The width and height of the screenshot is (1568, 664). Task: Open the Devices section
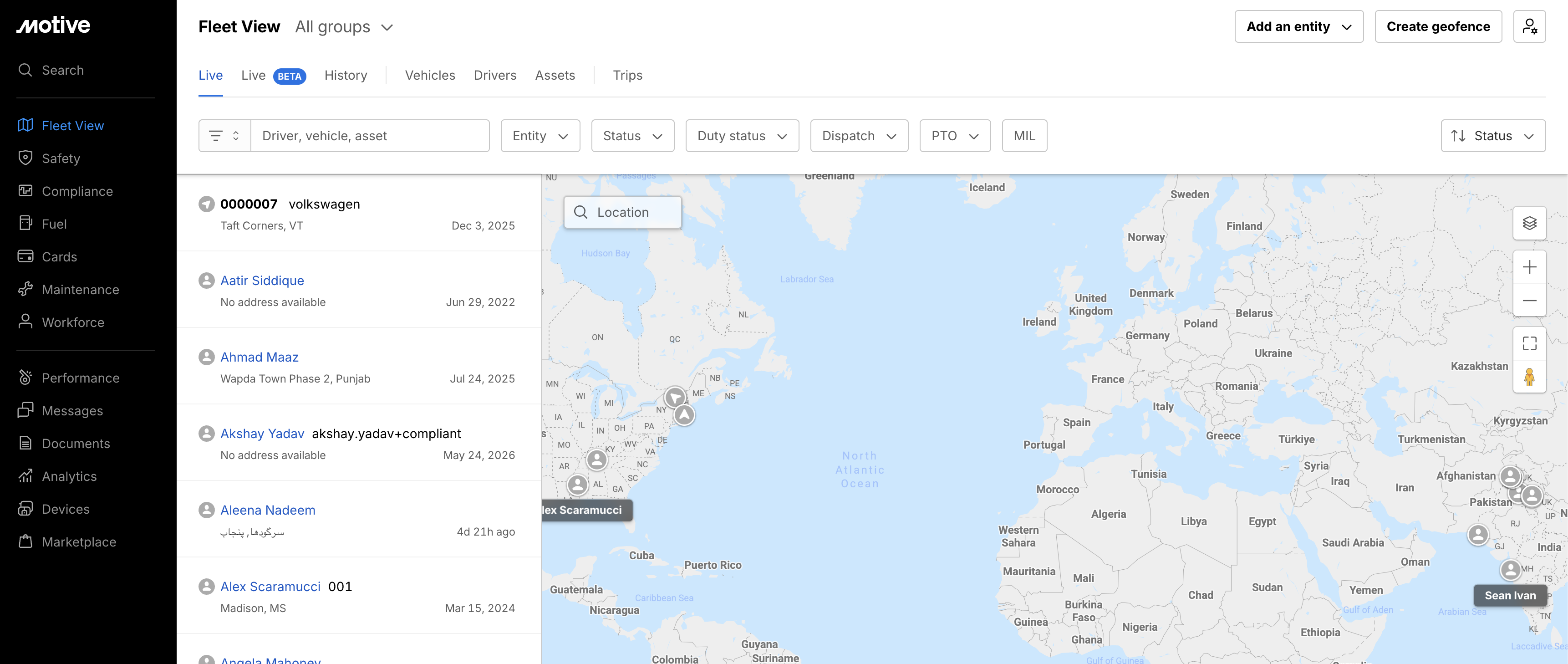coord(54,510)
